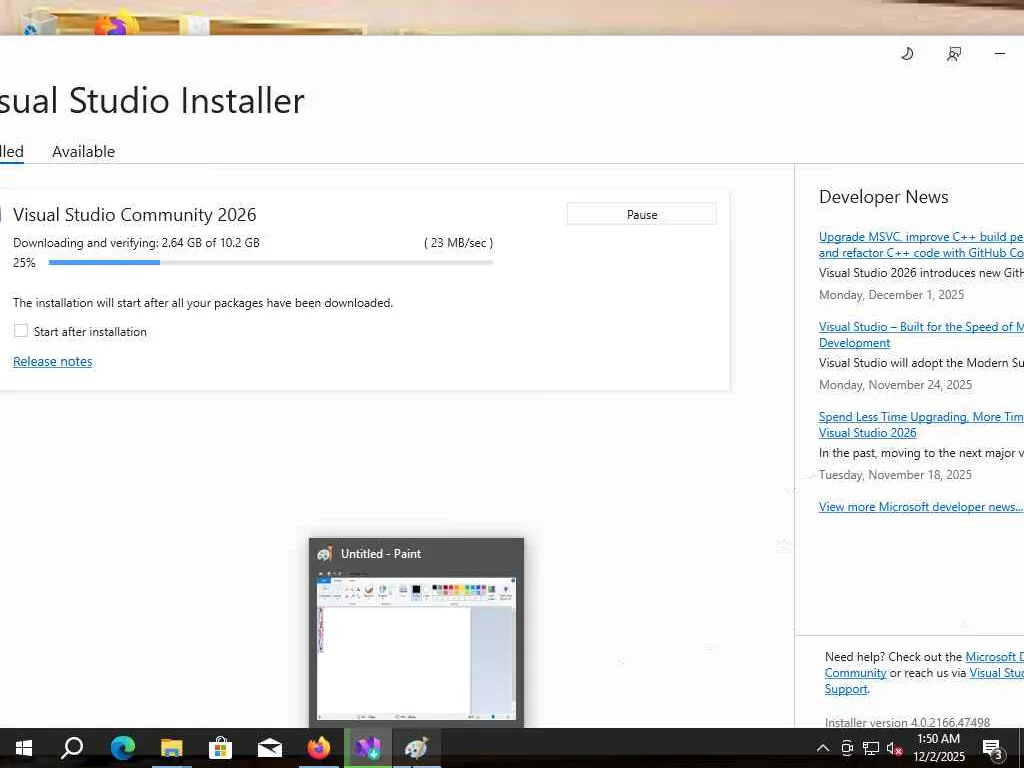This screenshot has width=1024, height=768.
Task: Click the Developer News heading
Action: pyautogui.click(x=884, y=197)
